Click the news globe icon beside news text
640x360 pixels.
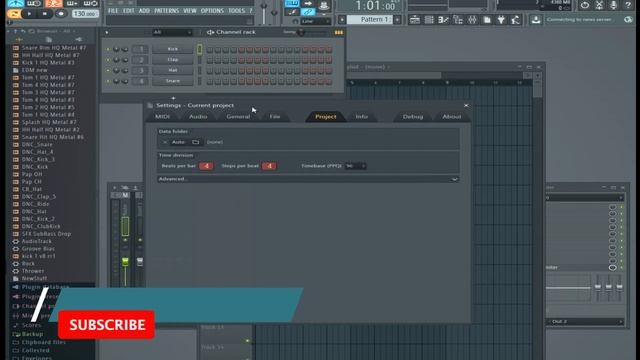pyautogui.click(x=628, y=20)
